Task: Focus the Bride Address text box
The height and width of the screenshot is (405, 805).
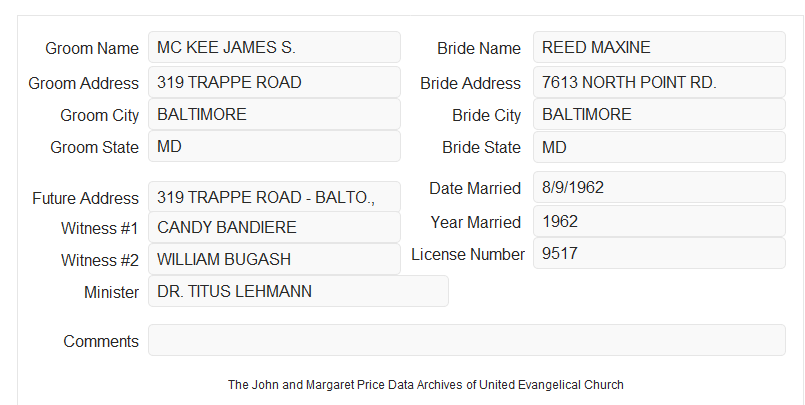Action: (x=659, y=82)
